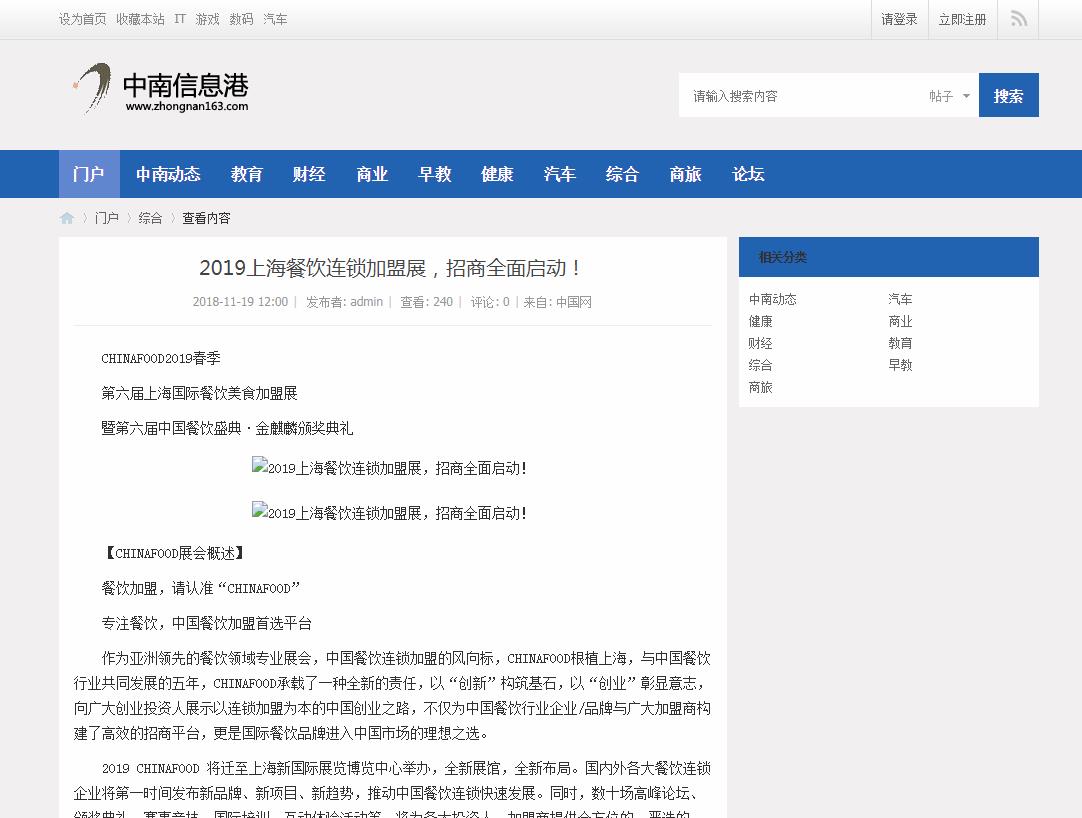This screenshot has height=818, width=1082.
Task: Open the 游戏 link in top bar
Action: 207,19
